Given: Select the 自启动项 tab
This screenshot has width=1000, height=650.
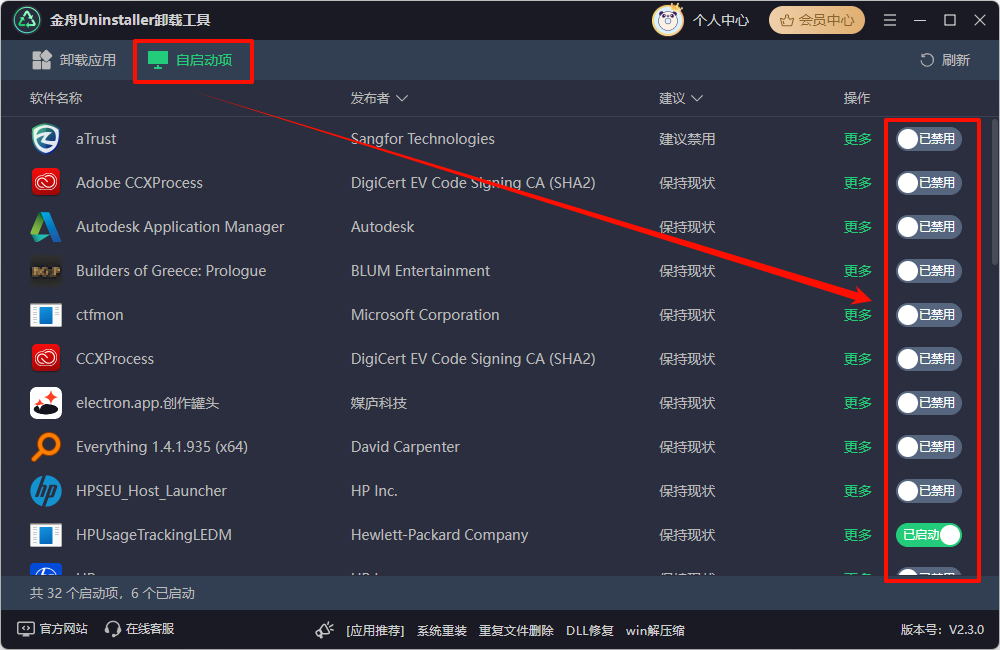Looking at the screenshot, I should [x=191, y=60].
